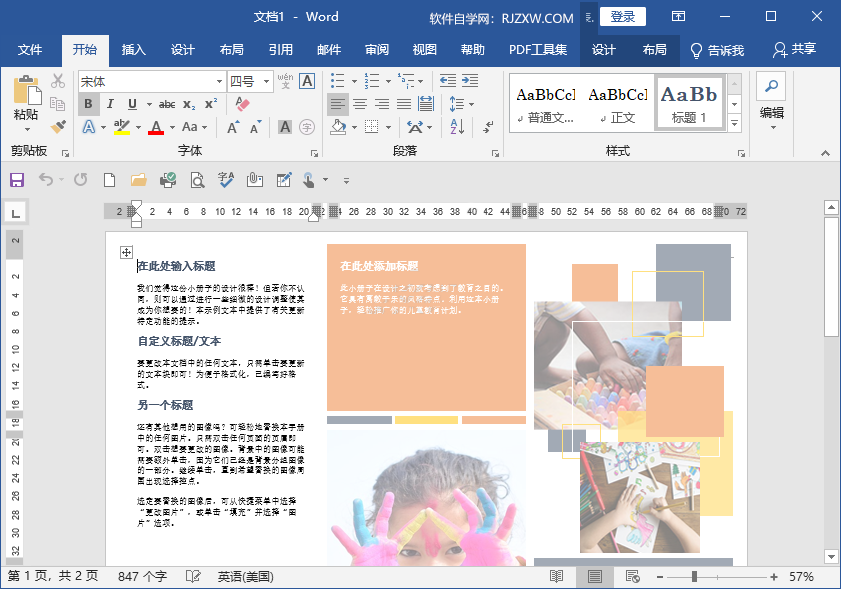Sort text using the AZ sort icon
Image resolution: width=841 pixels, height=589 pixels.
(x=457, y=127)
